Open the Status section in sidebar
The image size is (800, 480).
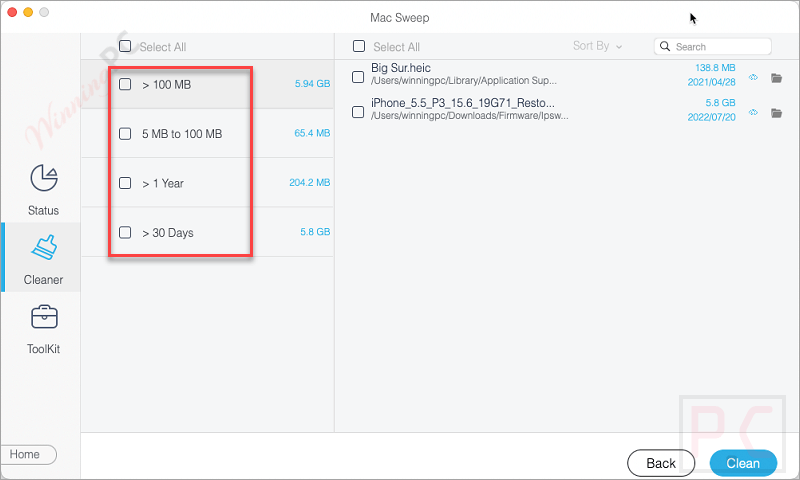43,190
